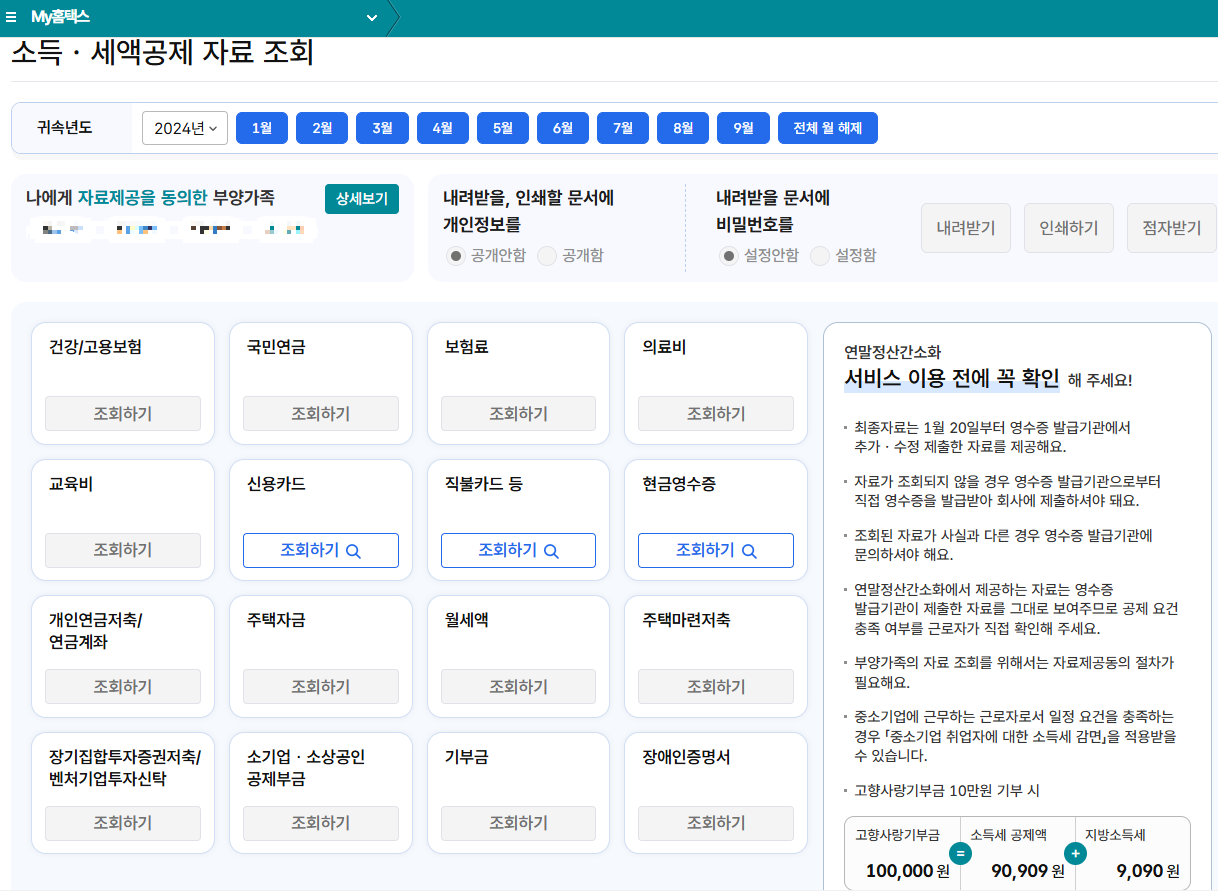Select the 설정함 password radio option

[820, 255]
